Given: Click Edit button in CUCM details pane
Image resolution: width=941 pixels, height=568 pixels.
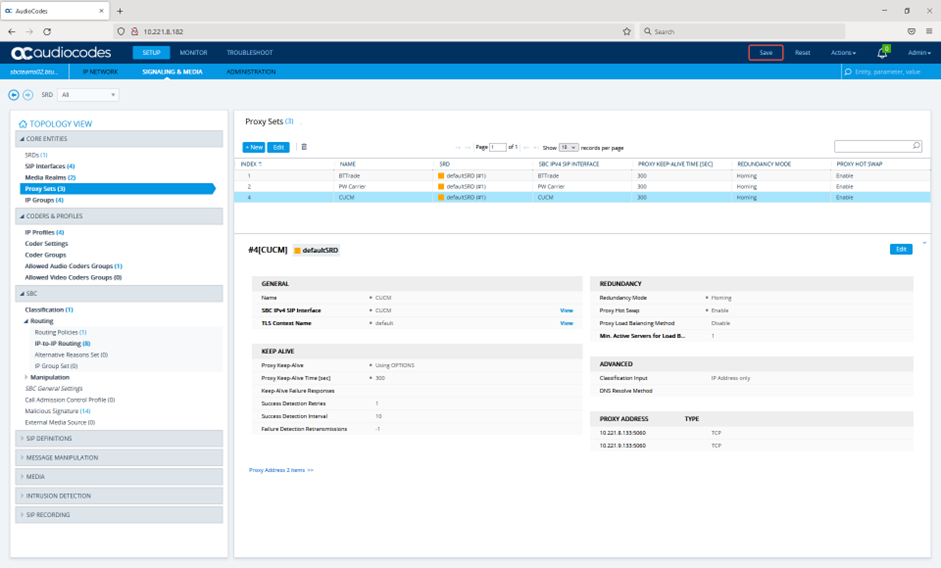Looking at the screenshot, I should [x=901, y=249].
